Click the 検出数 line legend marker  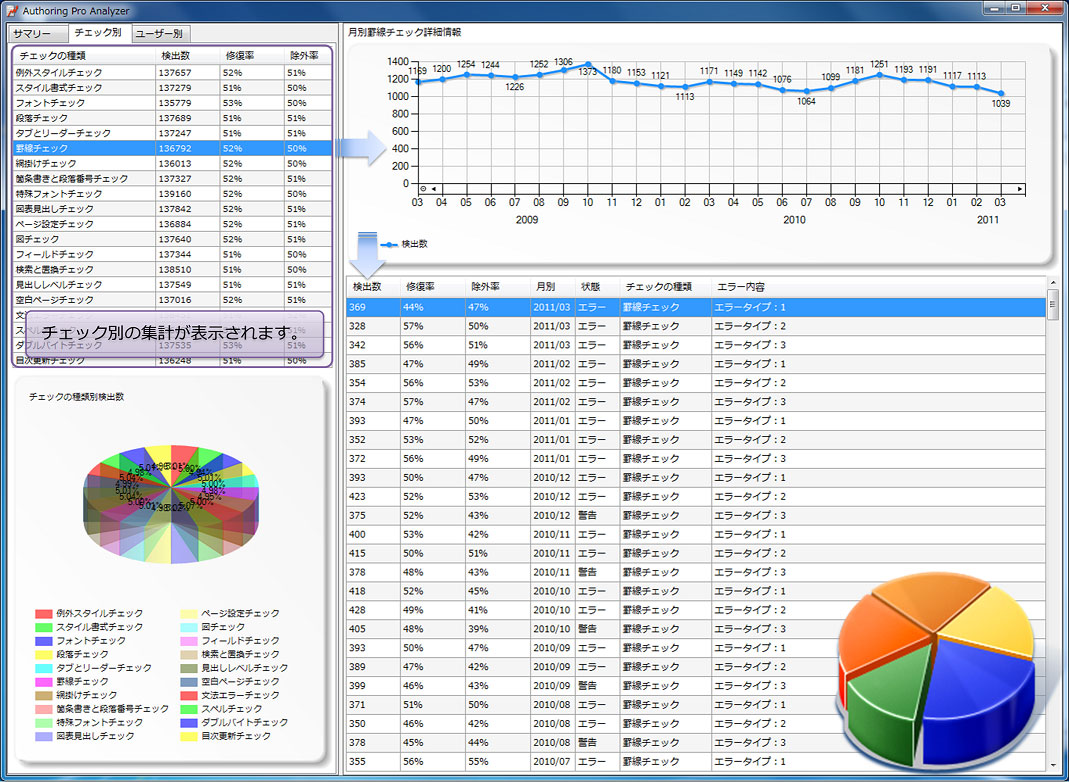click(389, 243)
